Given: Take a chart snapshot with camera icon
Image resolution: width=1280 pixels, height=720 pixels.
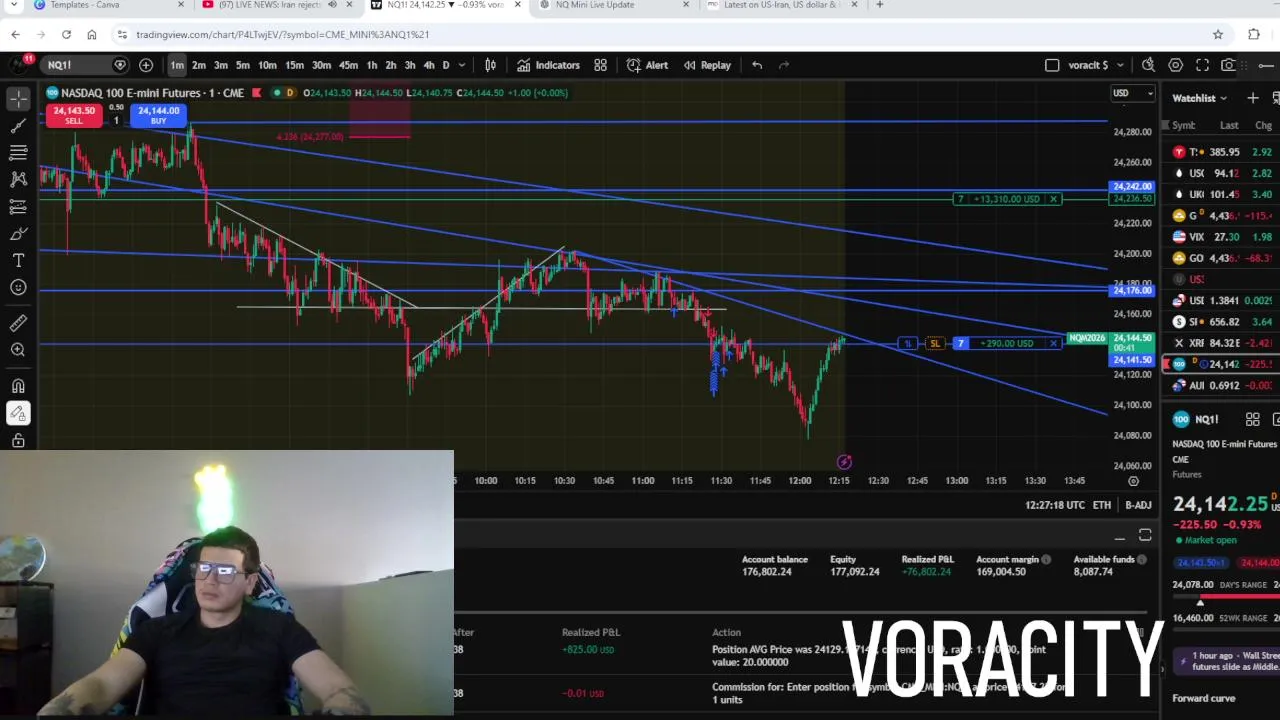Looking at the screenshot, I should click(1228, 65).
